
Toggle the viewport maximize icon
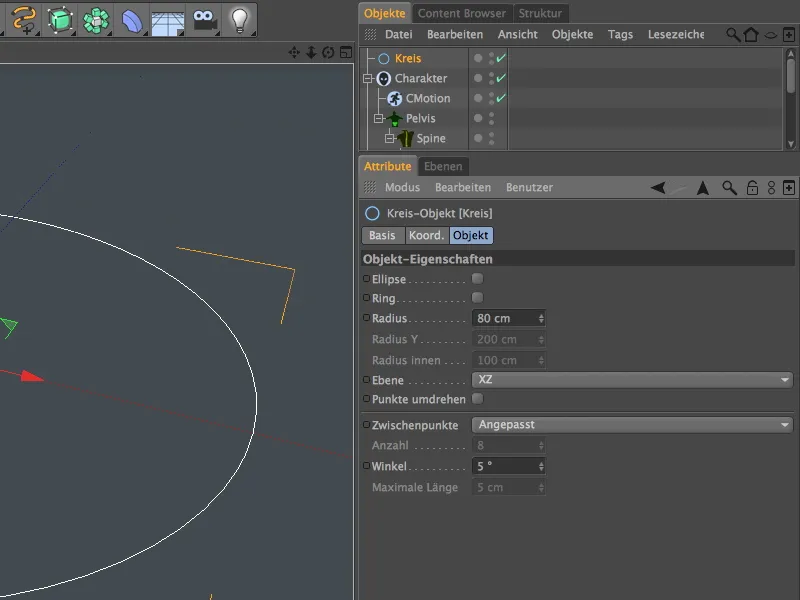(x=346, y=53)
